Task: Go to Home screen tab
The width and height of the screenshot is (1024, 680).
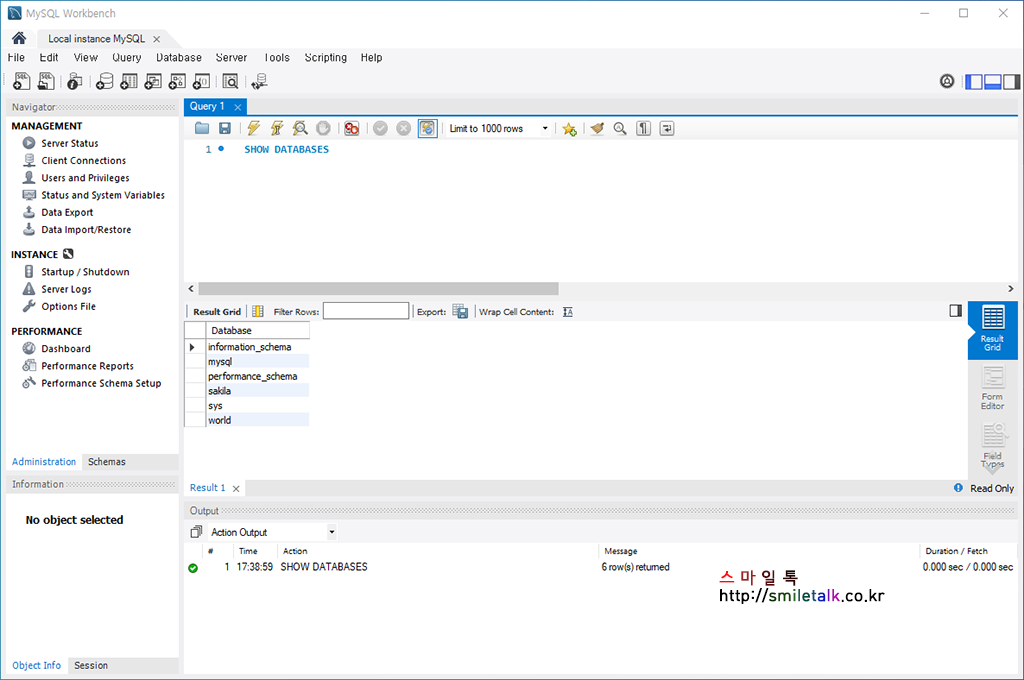Action: pyautogui.click(x=19, y=39)
